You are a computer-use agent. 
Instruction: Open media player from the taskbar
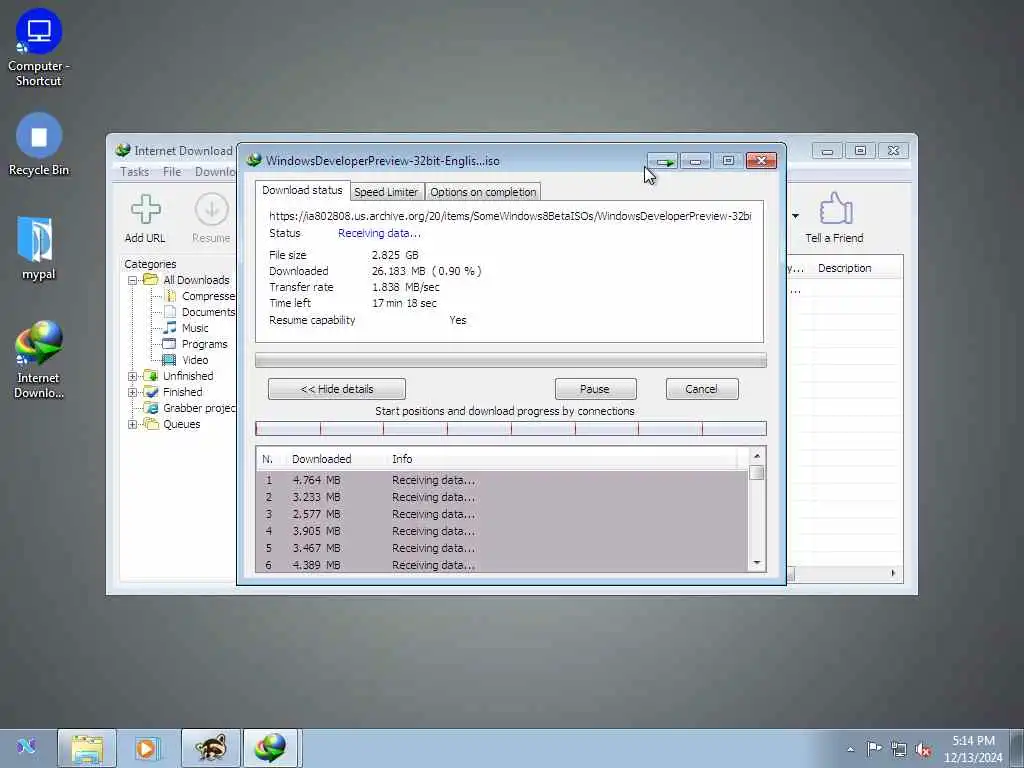pos(148,748)
